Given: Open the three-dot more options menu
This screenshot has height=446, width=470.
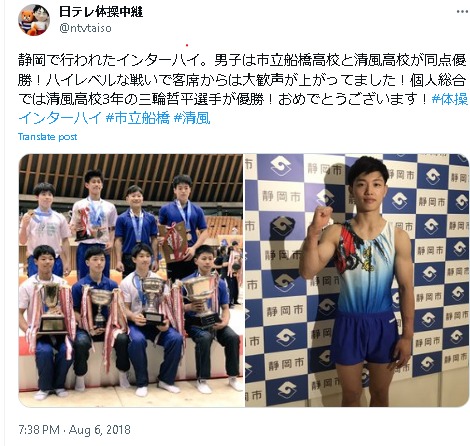Looking at the screenshot, I should click(462, 12).
